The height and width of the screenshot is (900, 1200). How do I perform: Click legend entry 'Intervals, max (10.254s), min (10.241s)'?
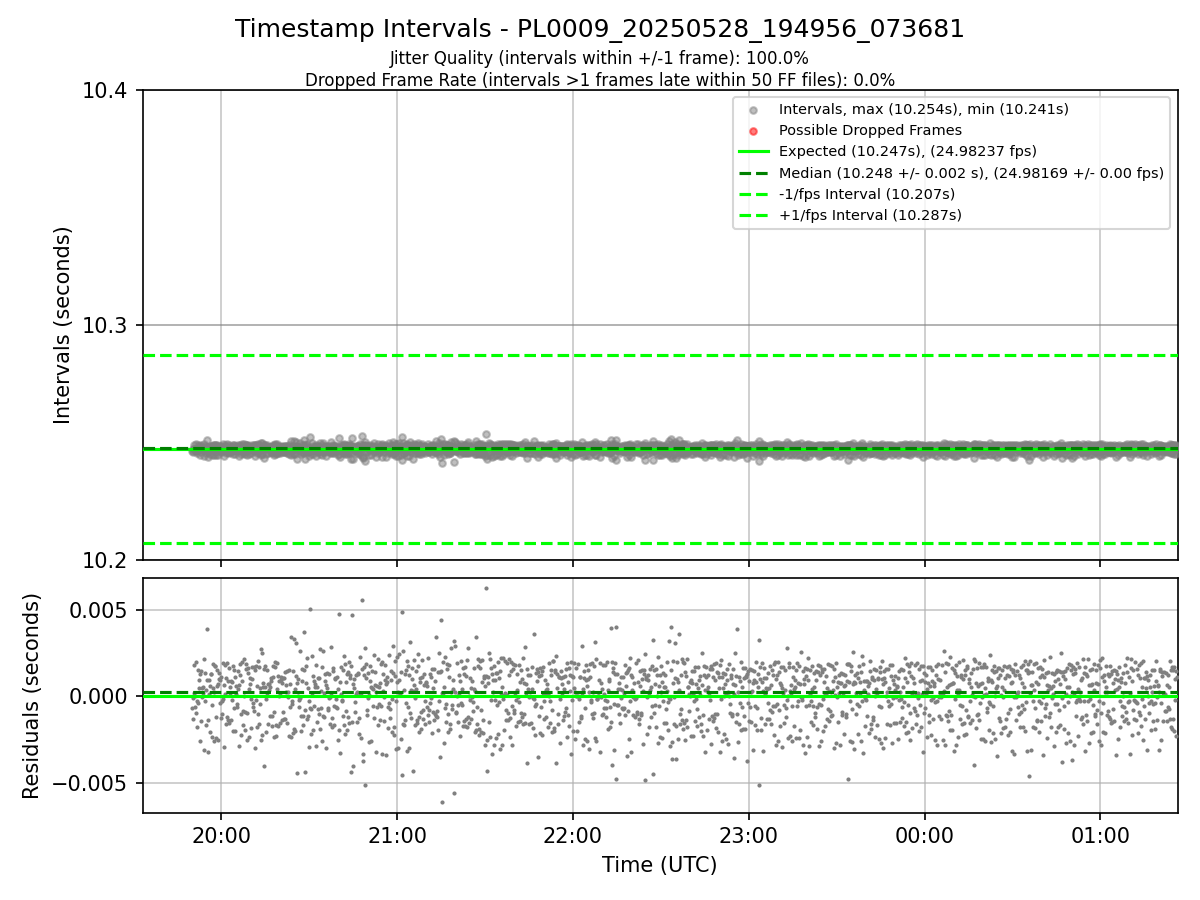click(x=924, y=110)
